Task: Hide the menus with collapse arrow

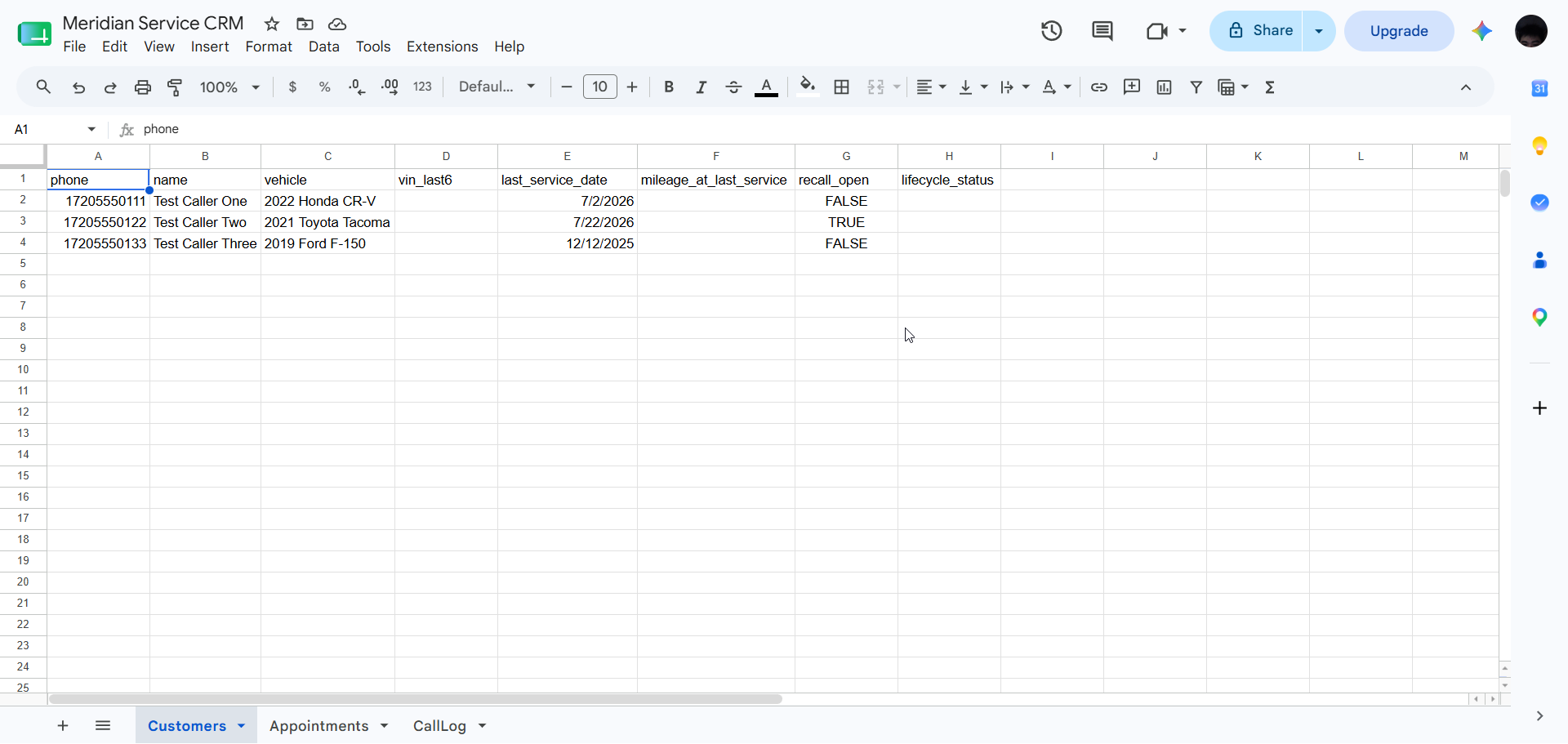Action: [1466, 87]
